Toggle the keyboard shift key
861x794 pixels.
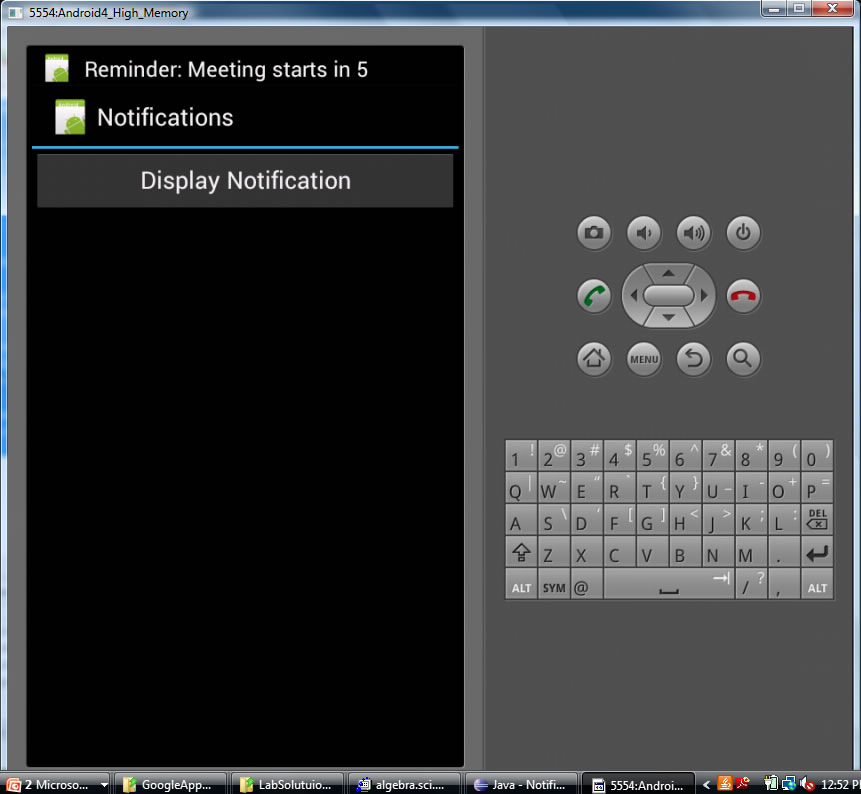coord(520,553)
